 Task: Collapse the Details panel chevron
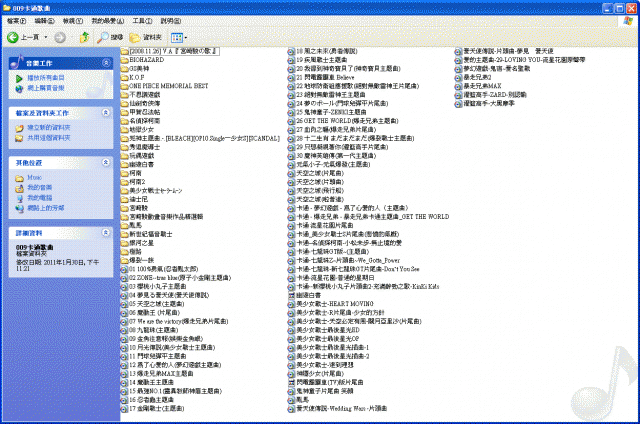coord(106,233)
